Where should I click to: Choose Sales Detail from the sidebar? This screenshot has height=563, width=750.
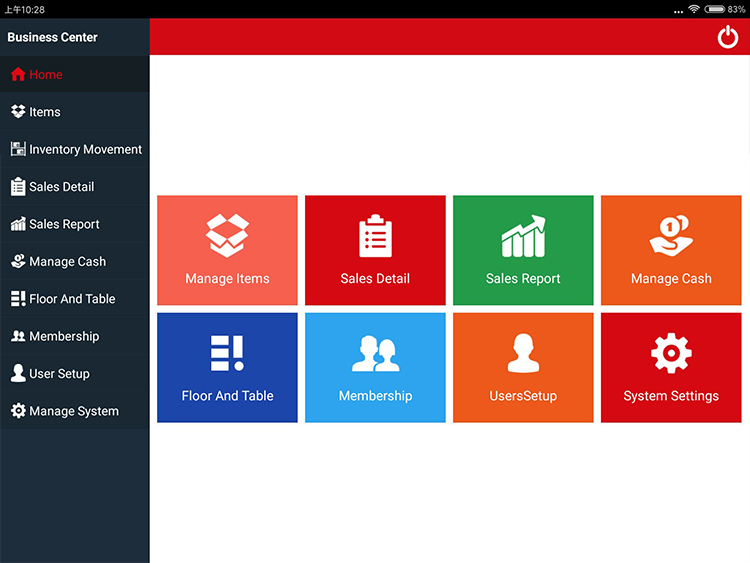pyautogui.click(x=60, y=187)
